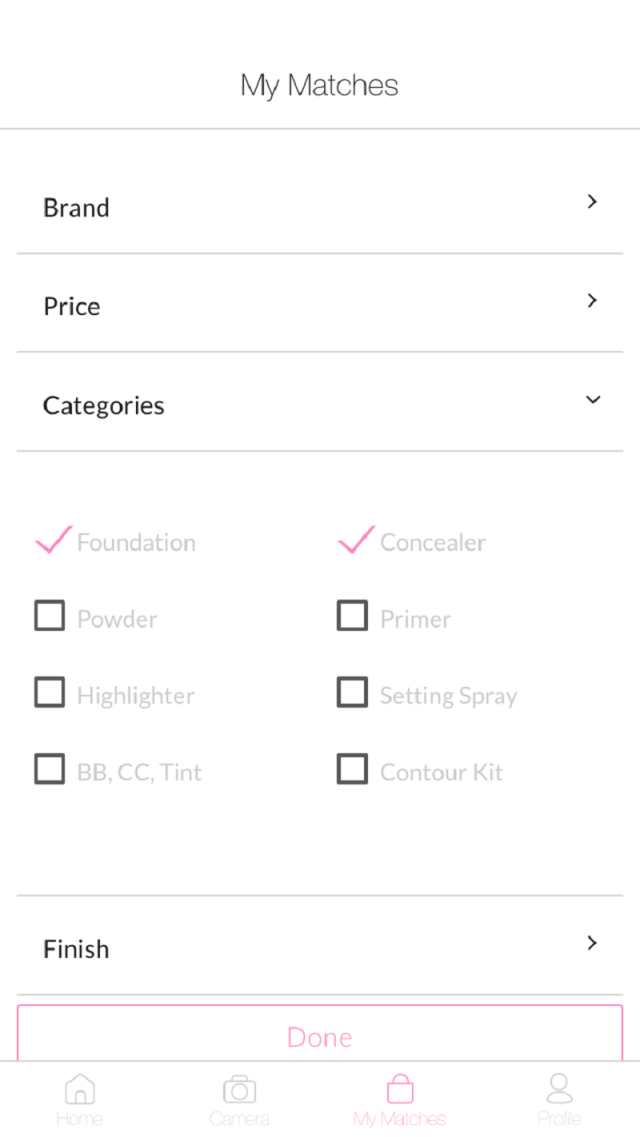Tap the Brand row label
This screenshot has height=1137, width=640.
pyautogui.click(x=76, y=208)
